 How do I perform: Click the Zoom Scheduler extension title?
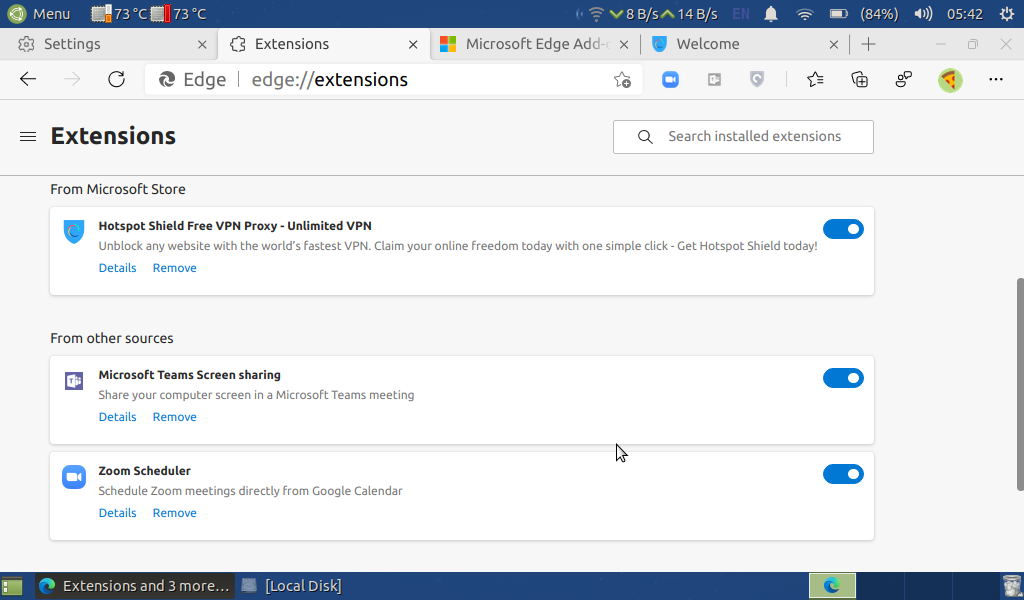[144, 471]
